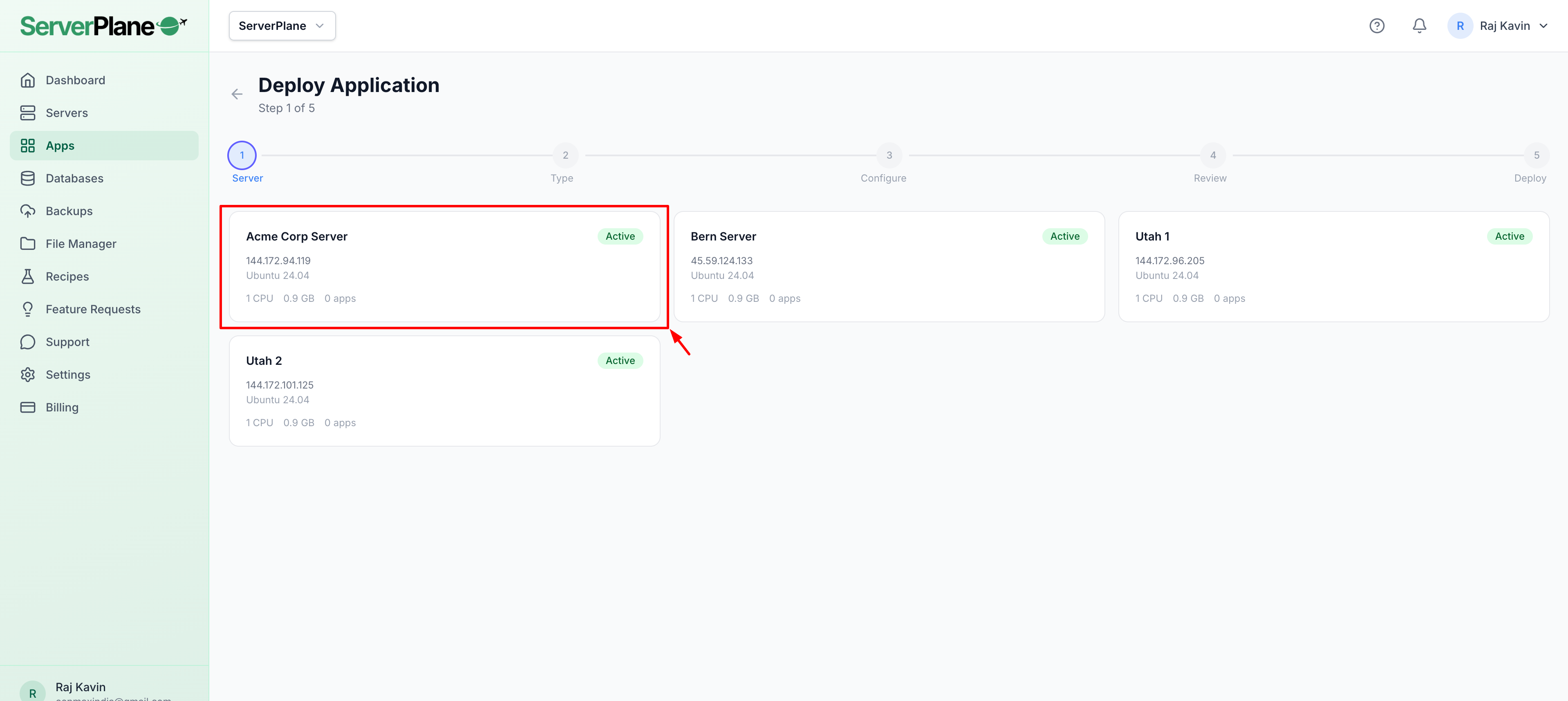Open Billing in the sidebar
Image resolution: width=1568 pixels, height=701 pixels.
(x=61, y=407)
